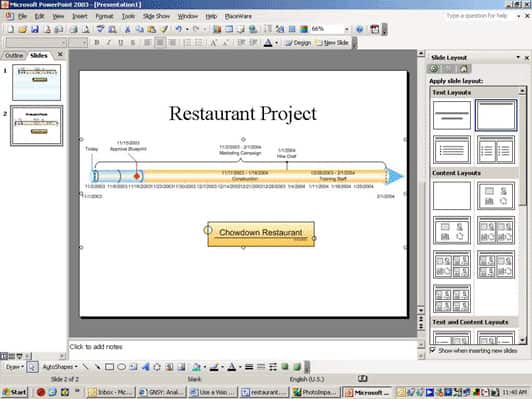Open the Format menu

[104, 16]
